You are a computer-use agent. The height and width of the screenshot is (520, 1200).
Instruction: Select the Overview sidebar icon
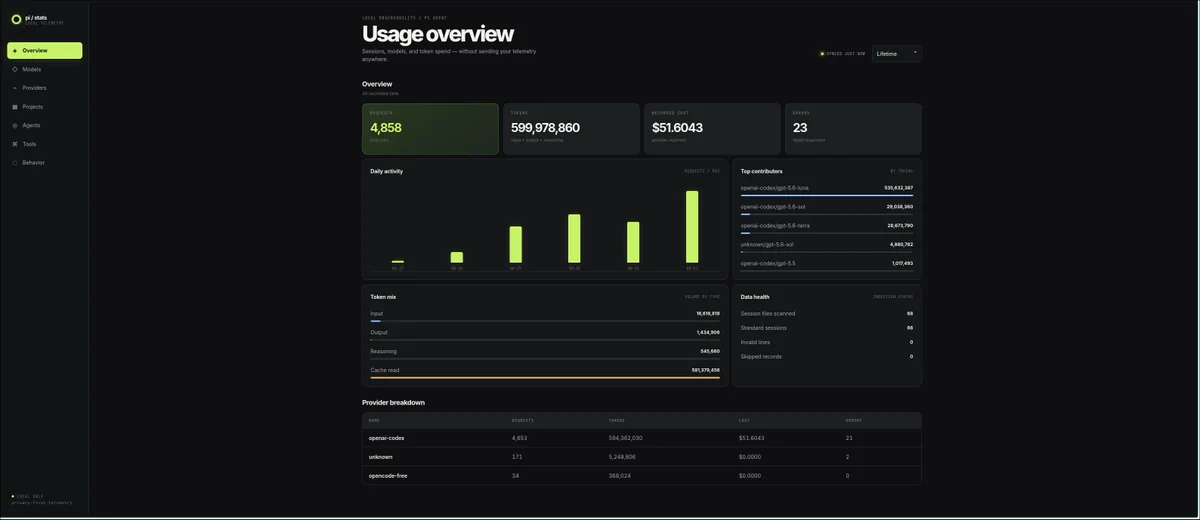(x=14, y=50)
